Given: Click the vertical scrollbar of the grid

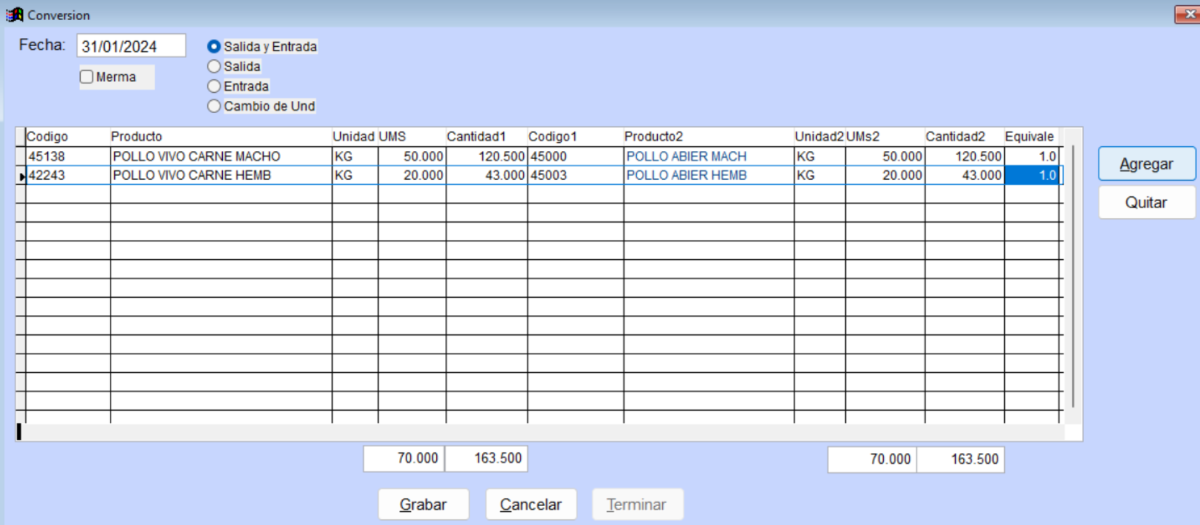Looking at the screenshot, I should click(x=1071, y=275).
